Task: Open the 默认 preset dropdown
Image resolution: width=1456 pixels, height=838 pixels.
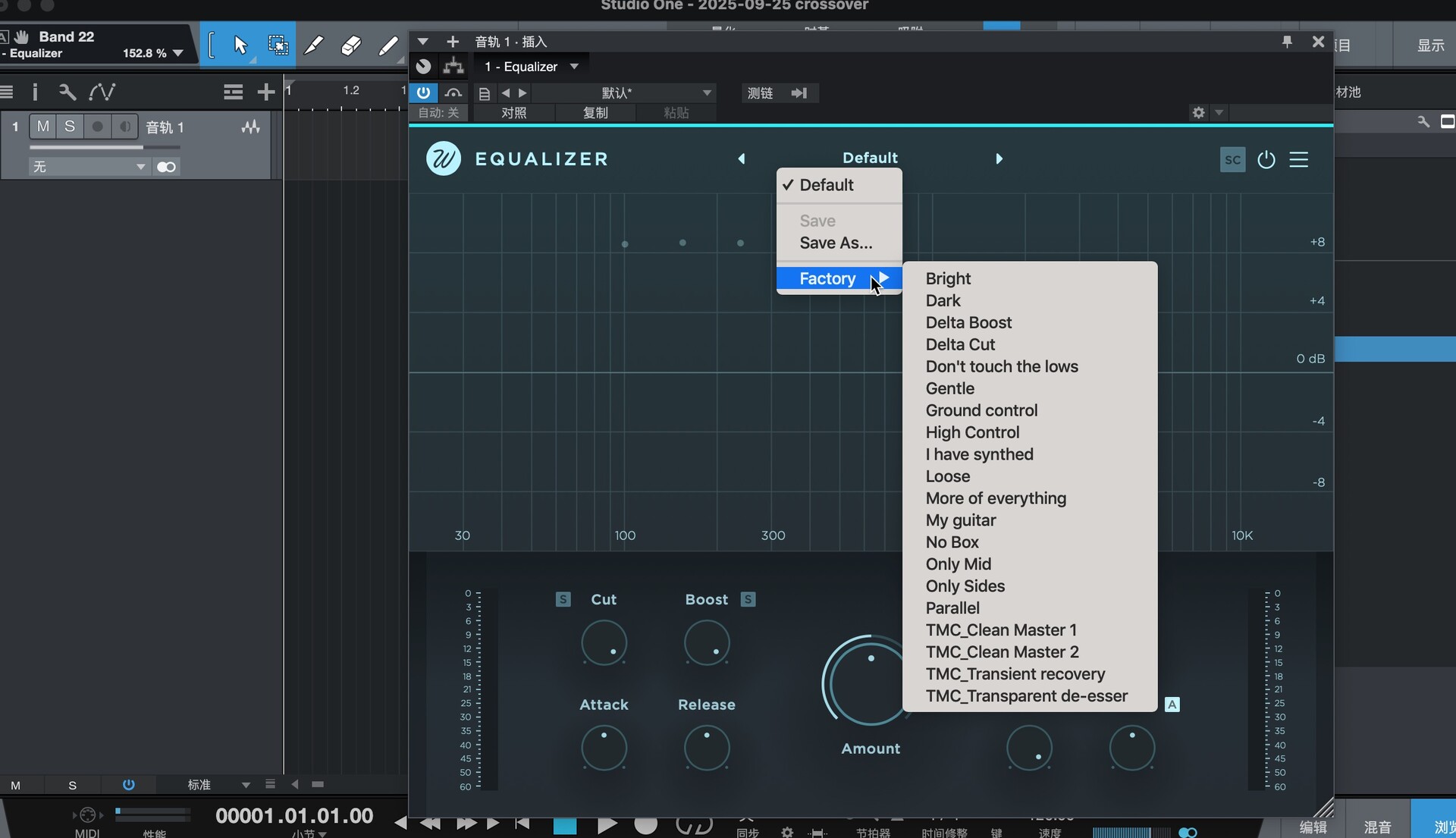Action: coord(706,93)
